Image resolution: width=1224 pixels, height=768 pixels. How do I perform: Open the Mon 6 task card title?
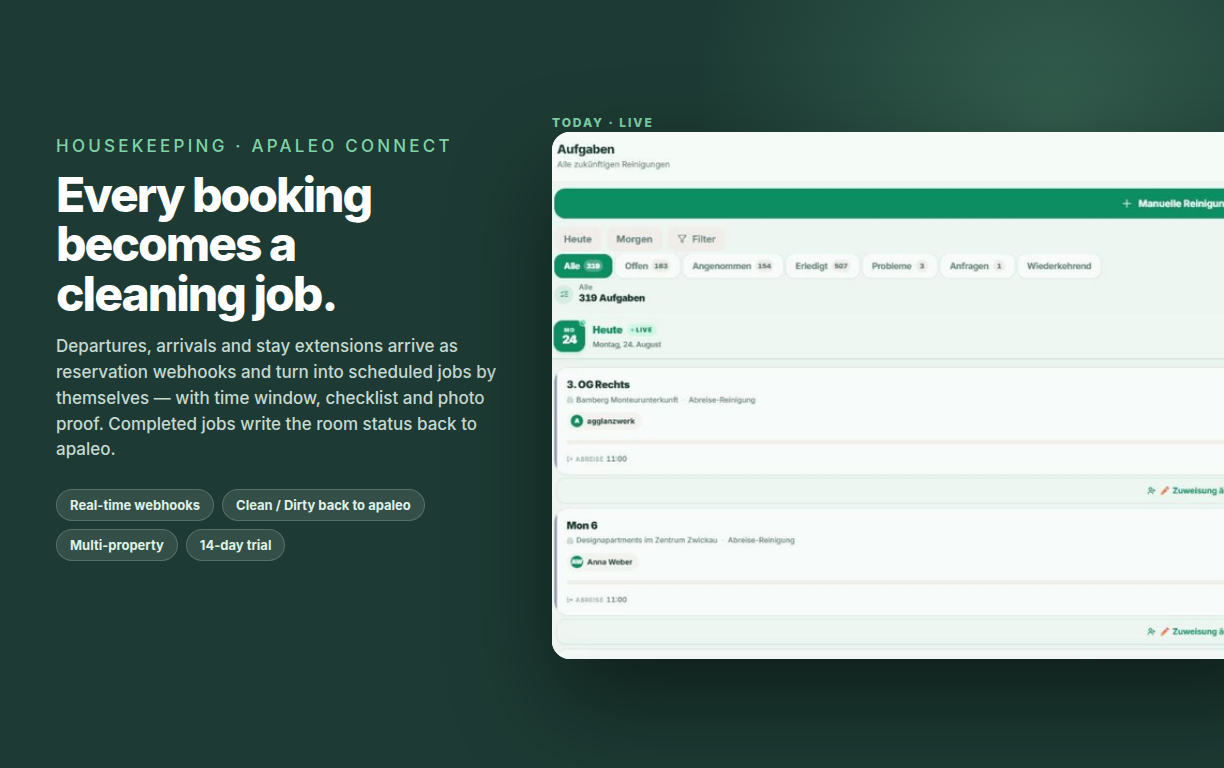[582, 525]
